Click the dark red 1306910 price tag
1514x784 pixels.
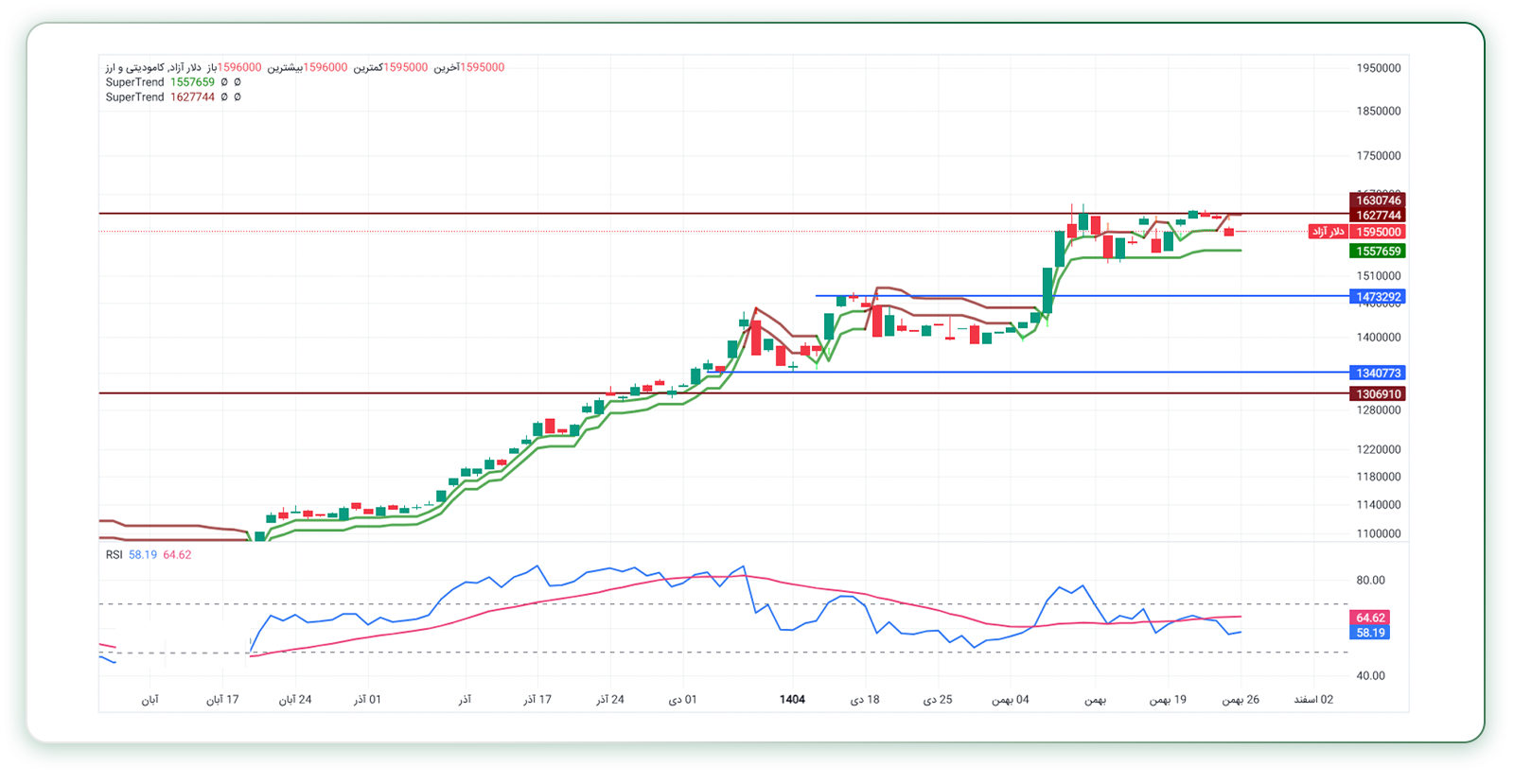tap(1377, 394)
